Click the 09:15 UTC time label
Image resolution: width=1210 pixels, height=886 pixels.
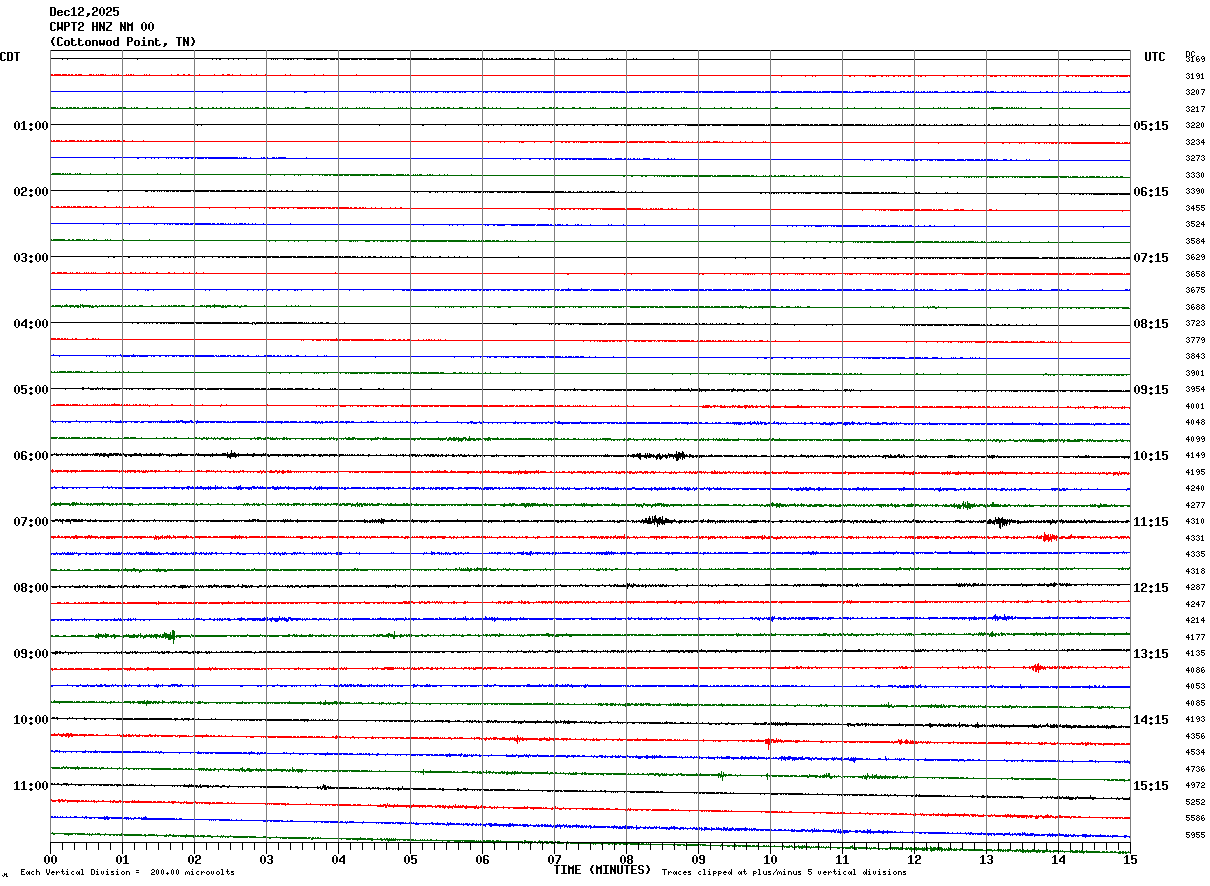[x=1151, y=390]
